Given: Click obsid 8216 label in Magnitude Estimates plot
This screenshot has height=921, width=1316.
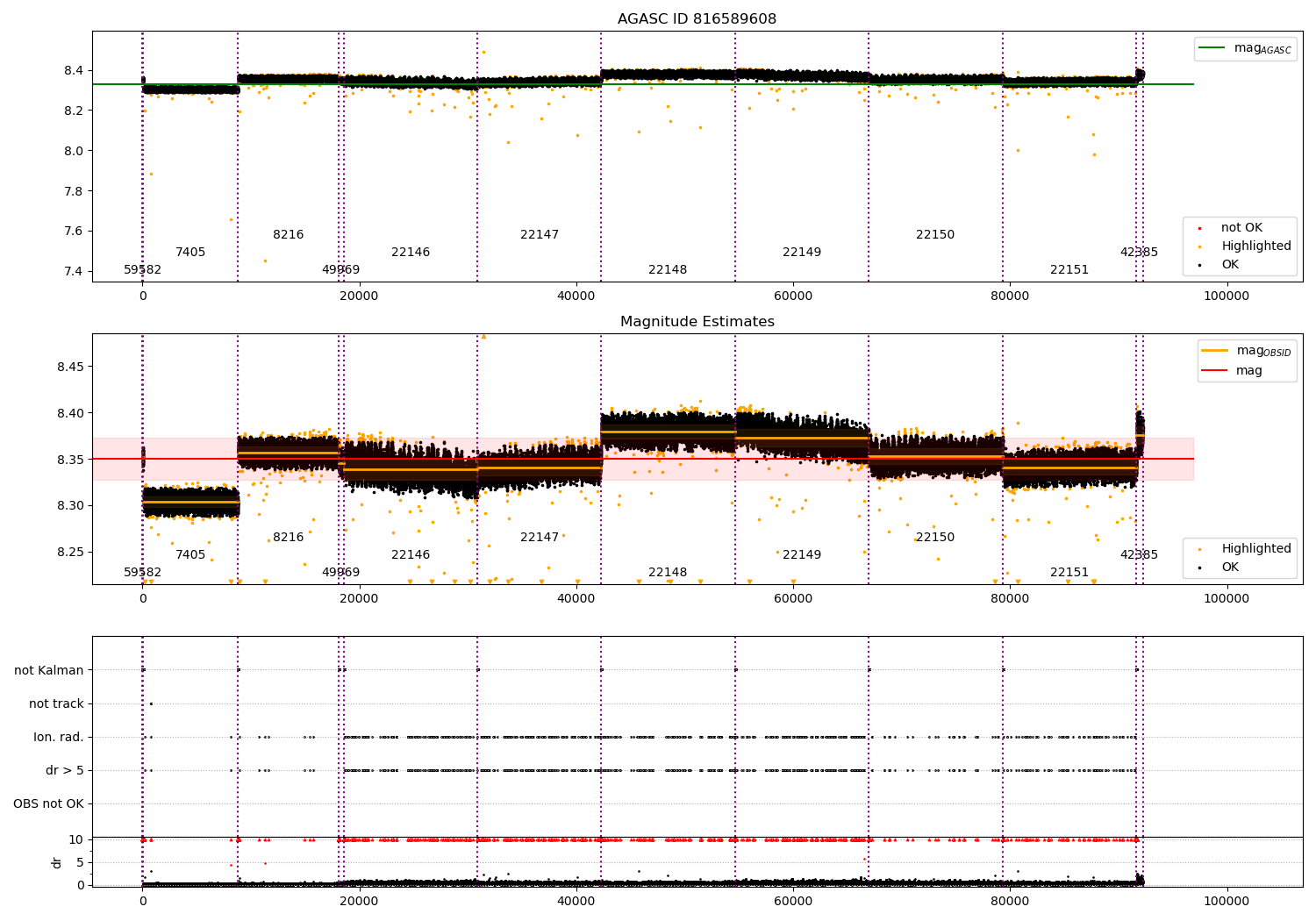Looking at the screenshot, I should (x=289, y=538).
